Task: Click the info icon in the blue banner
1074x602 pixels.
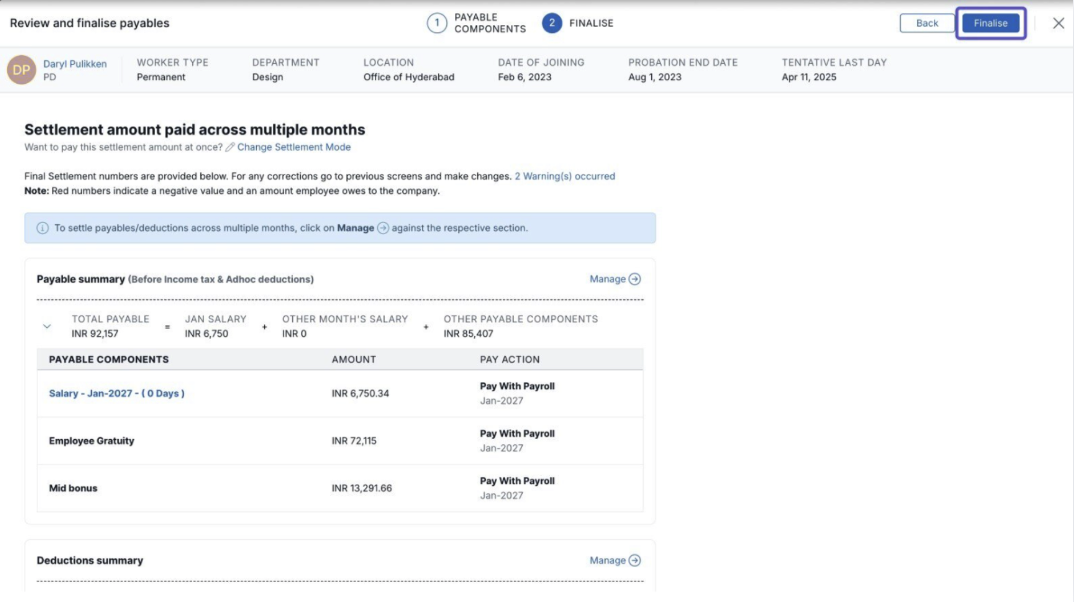Action: [x=43, y=228]
